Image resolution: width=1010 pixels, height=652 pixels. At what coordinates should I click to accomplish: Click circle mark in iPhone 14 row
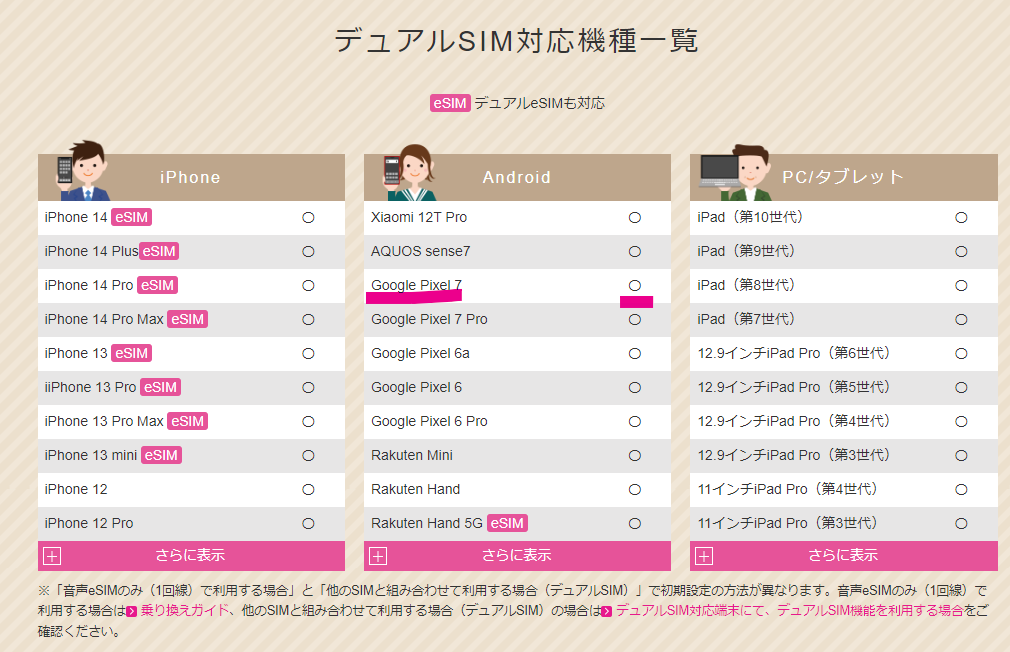pos(309,218)
